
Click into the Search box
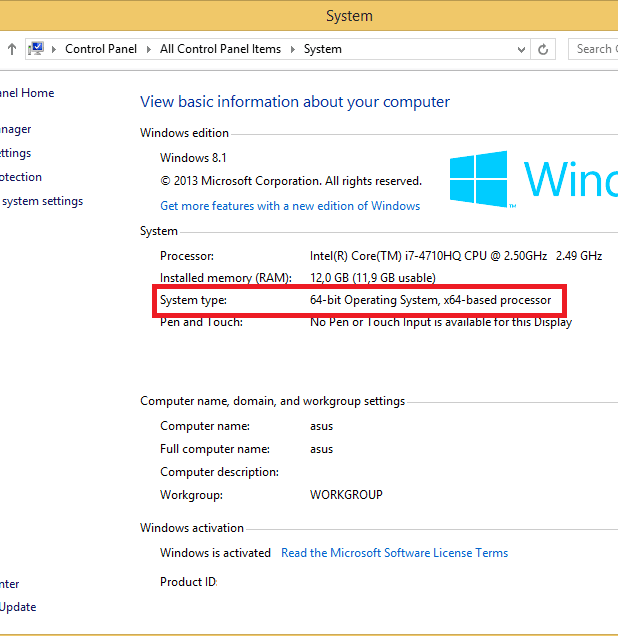pos(593,49)
